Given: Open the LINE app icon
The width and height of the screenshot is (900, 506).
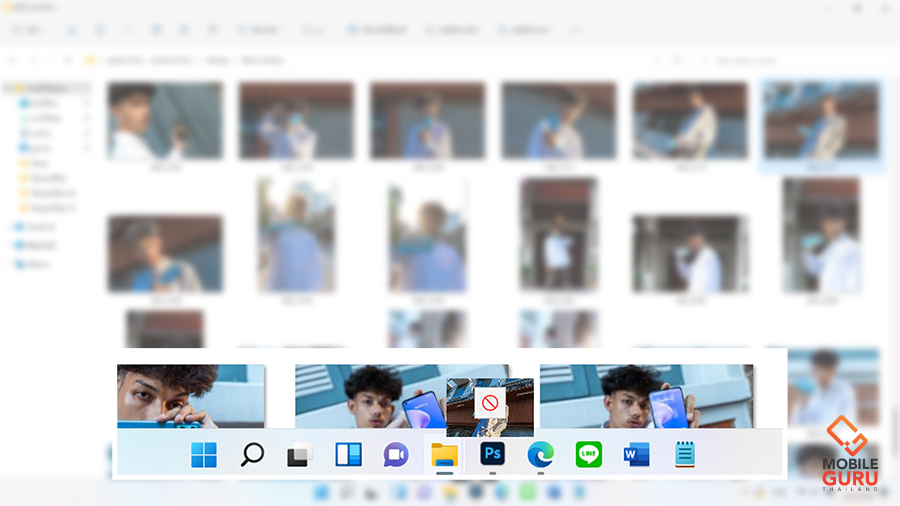Looking at the screenshot, I should (x=589, y=455).
